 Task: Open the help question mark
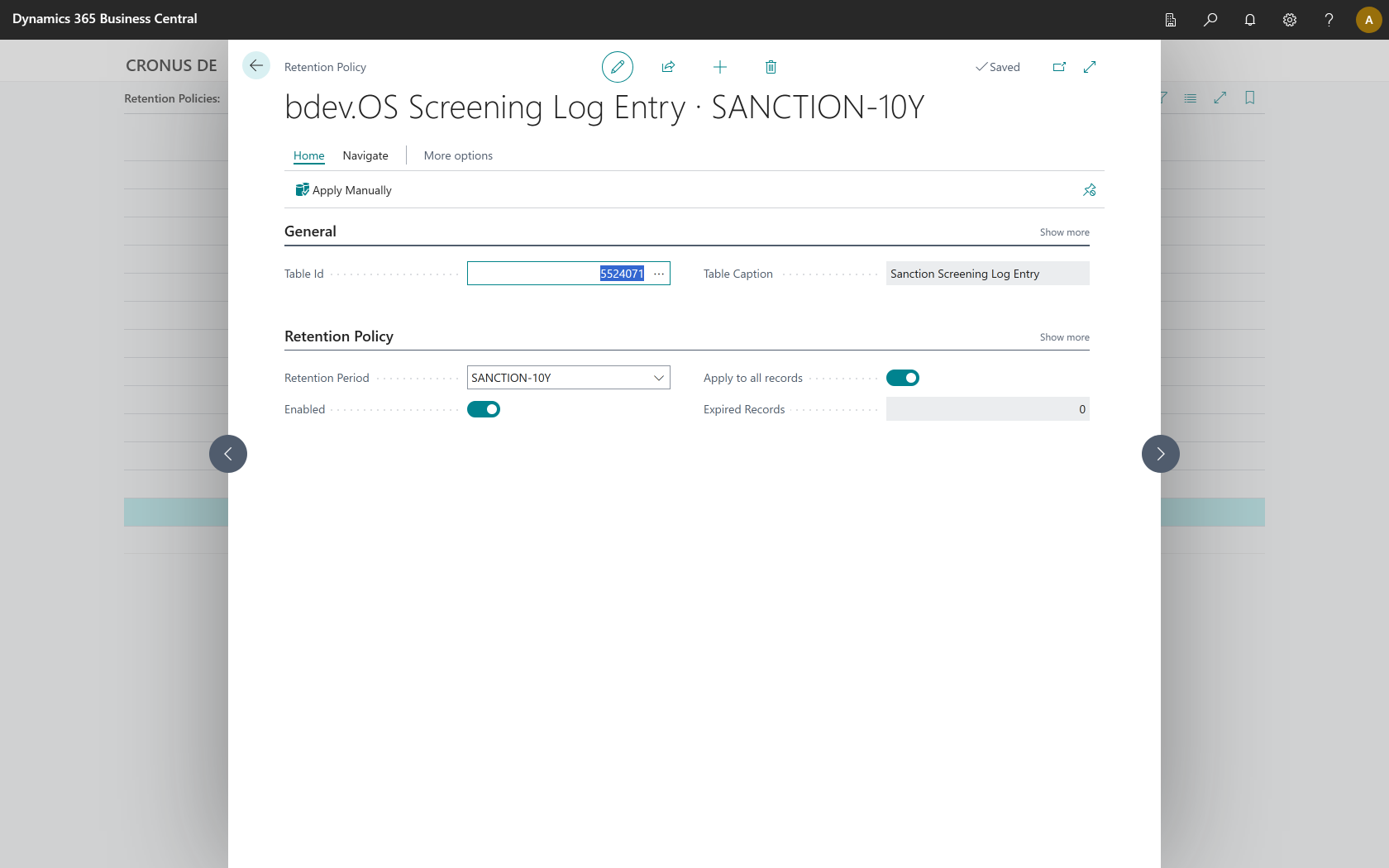click(1329, 20)
